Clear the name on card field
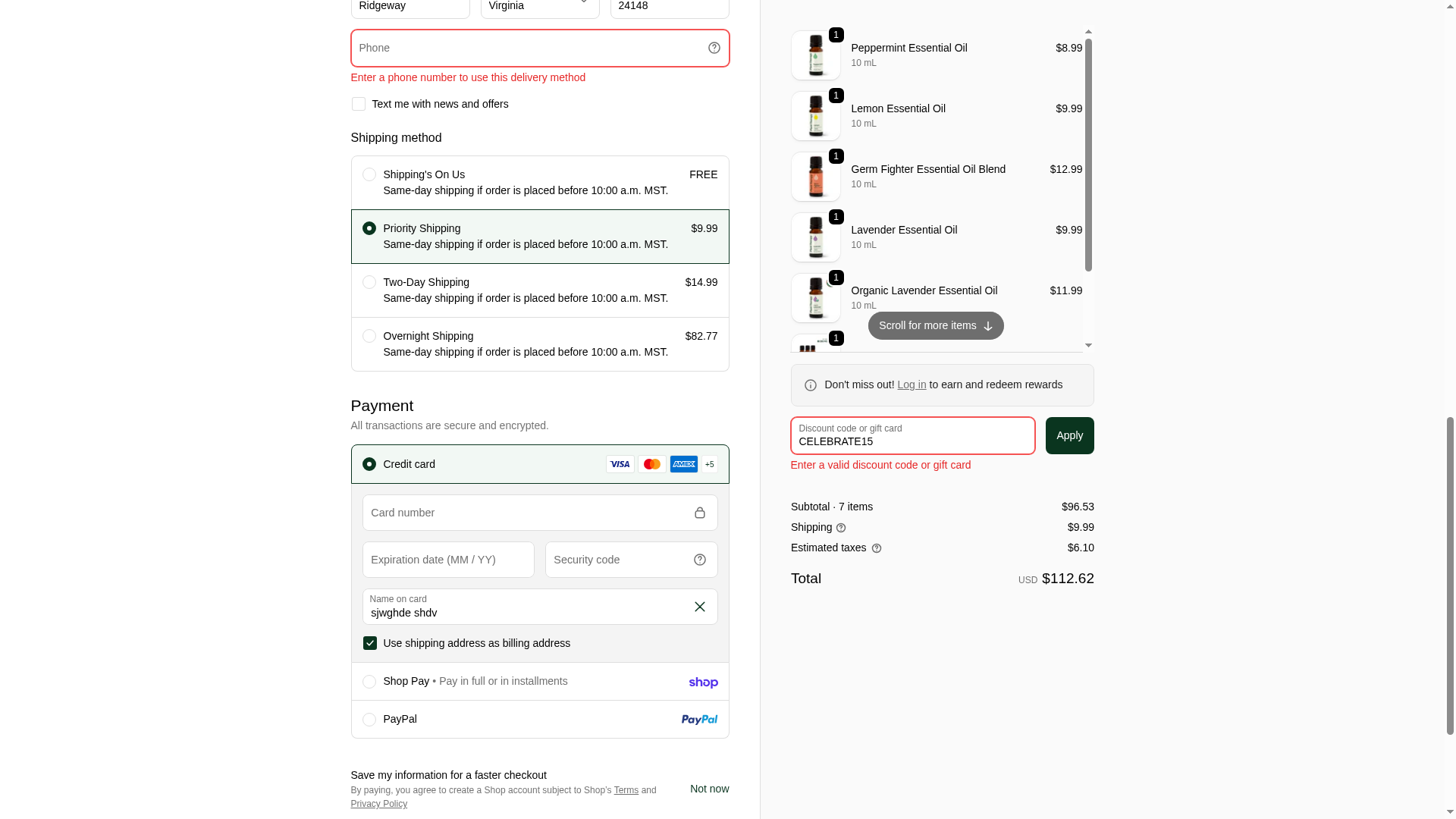The width and height of the screenshot is (1456, 819). 699,607
